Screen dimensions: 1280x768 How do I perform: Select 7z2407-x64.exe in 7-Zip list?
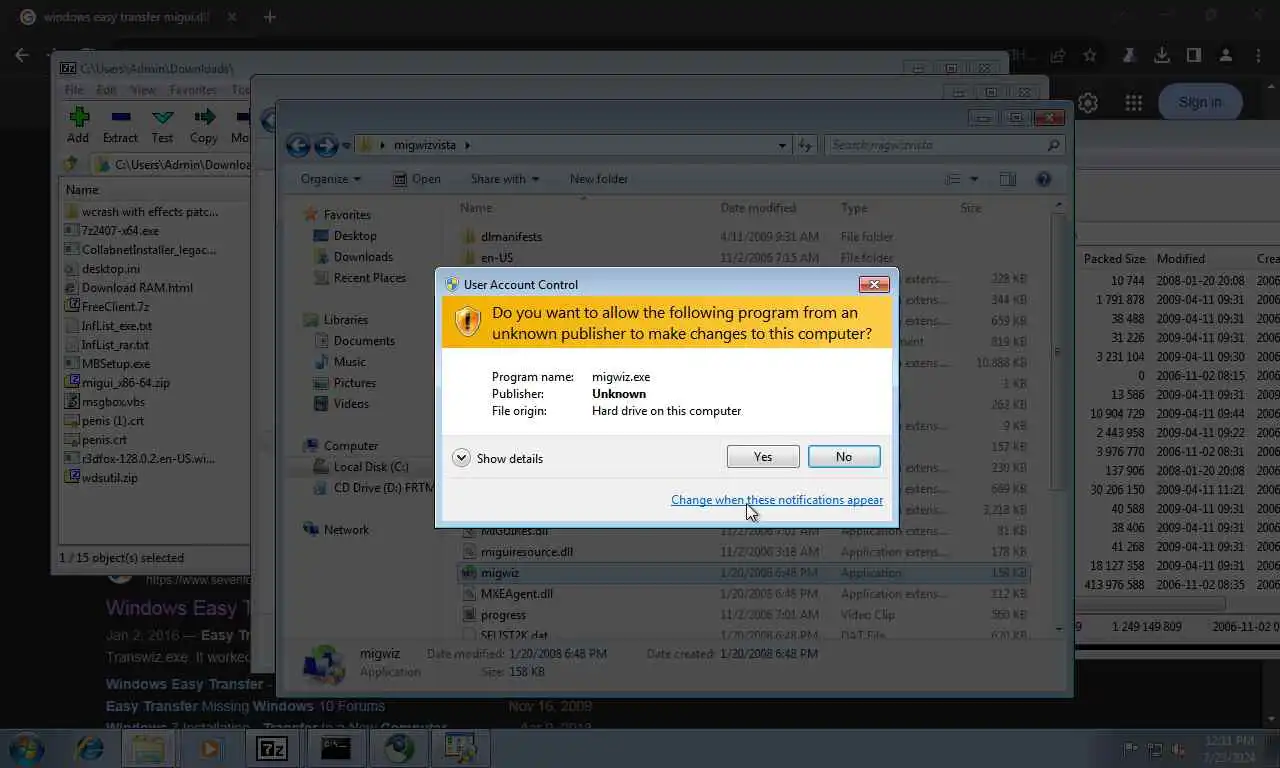click(x=120, y=231)
